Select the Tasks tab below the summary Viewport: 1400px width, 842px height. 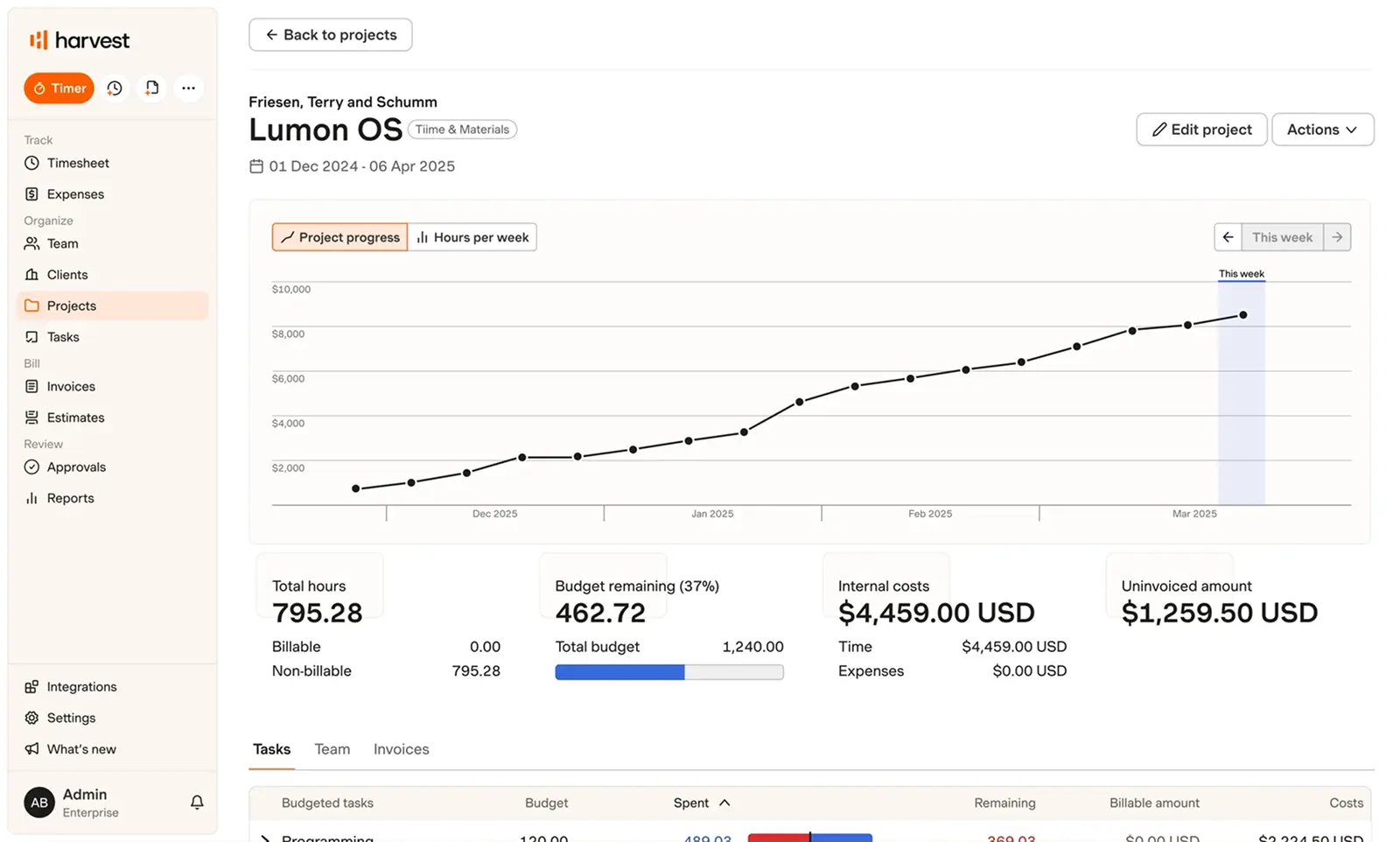(x=271, y=749)
